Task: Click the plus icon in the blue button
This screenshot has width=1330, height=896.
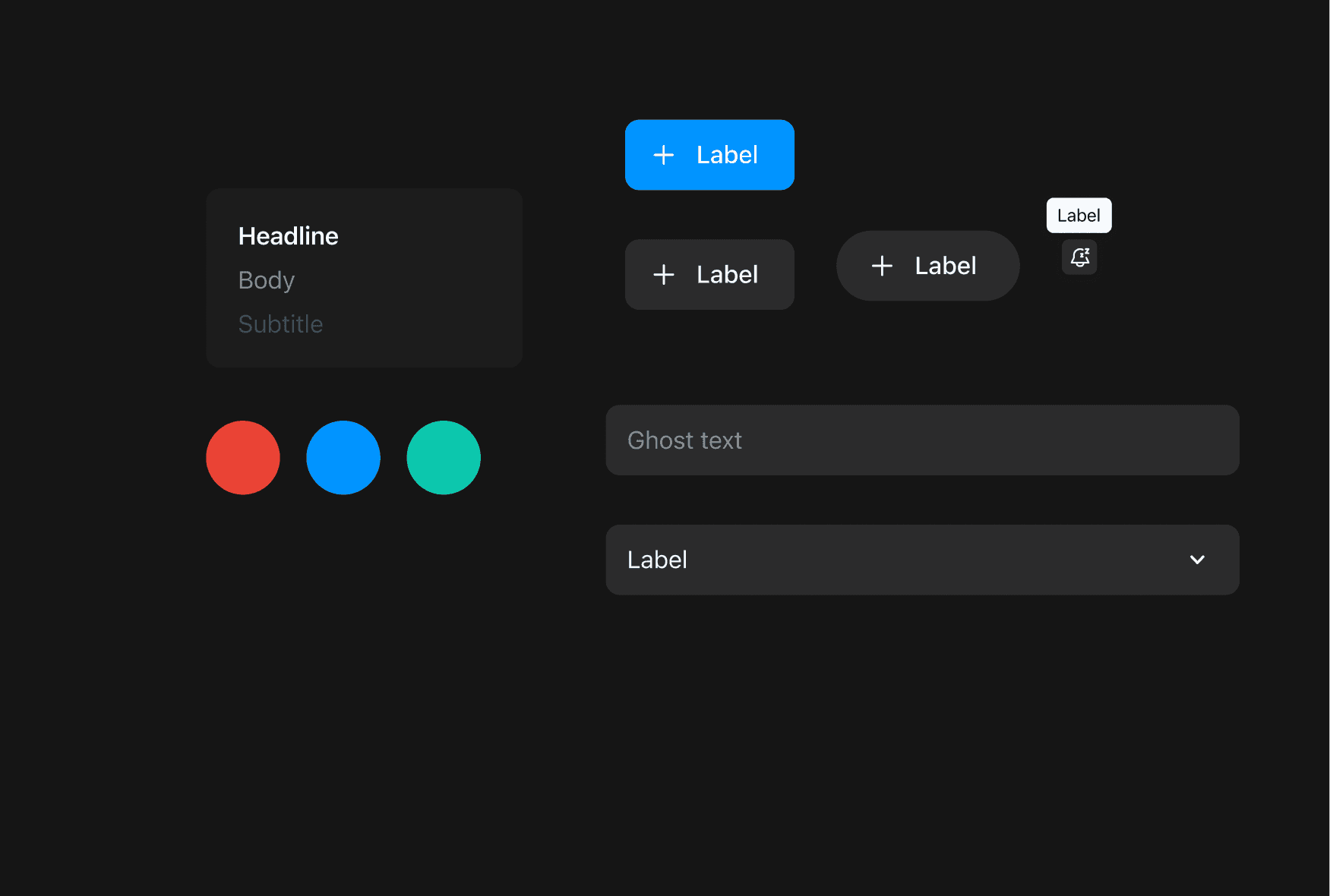Action: coord(664,155)
